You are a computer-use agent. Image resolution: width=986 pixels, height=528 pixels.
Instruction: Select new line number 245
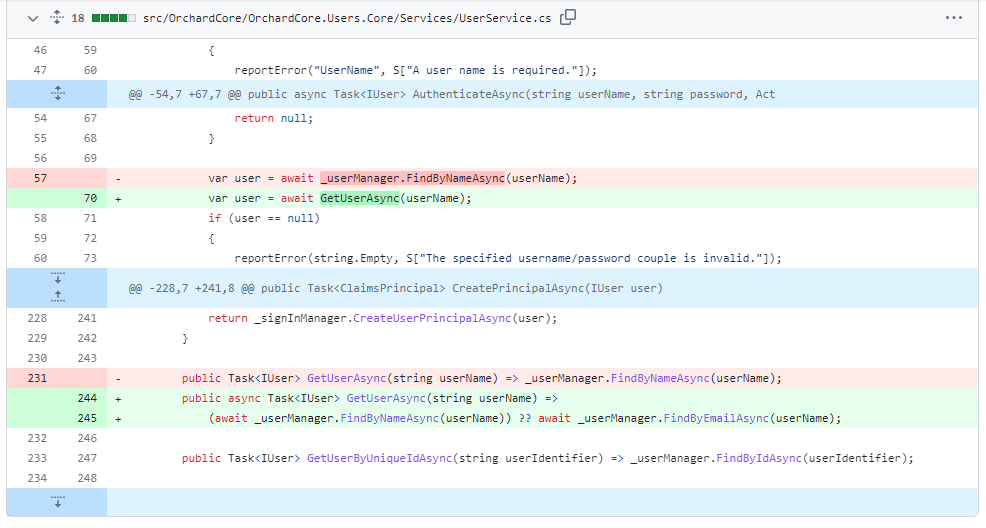point(87,419)
